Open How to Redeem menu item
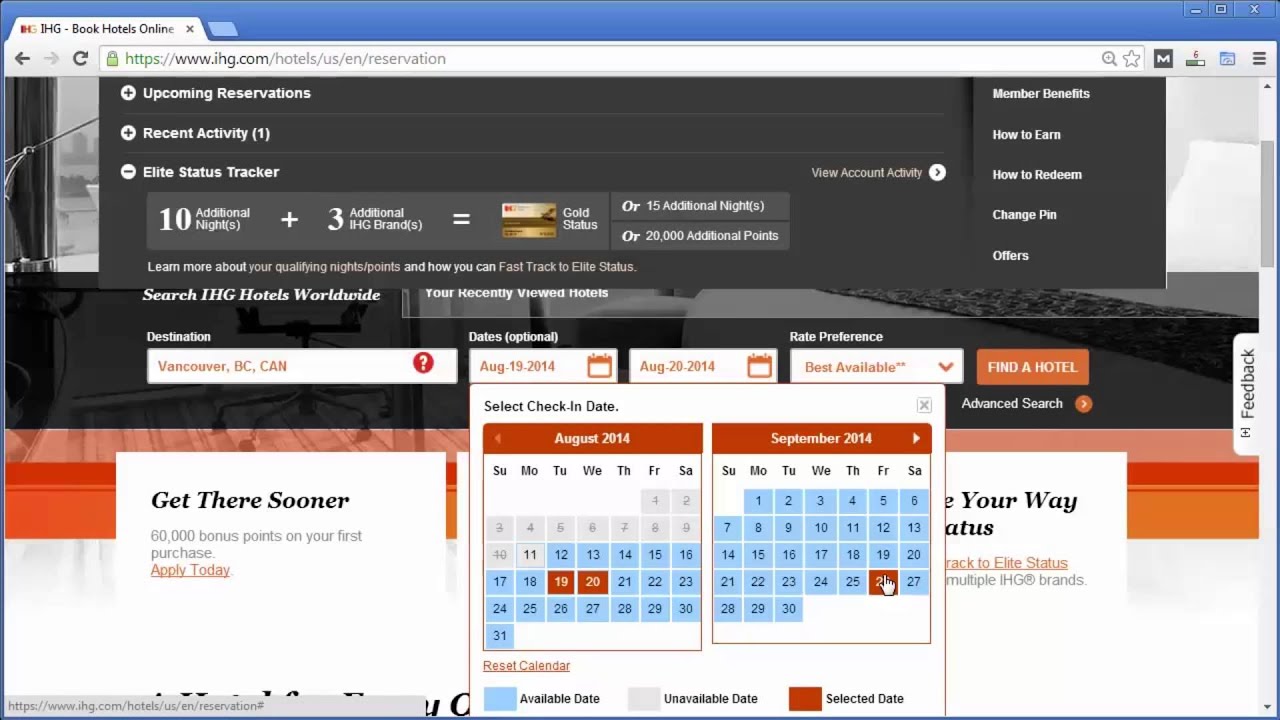1280x720 pixels. coord(1037,175)
